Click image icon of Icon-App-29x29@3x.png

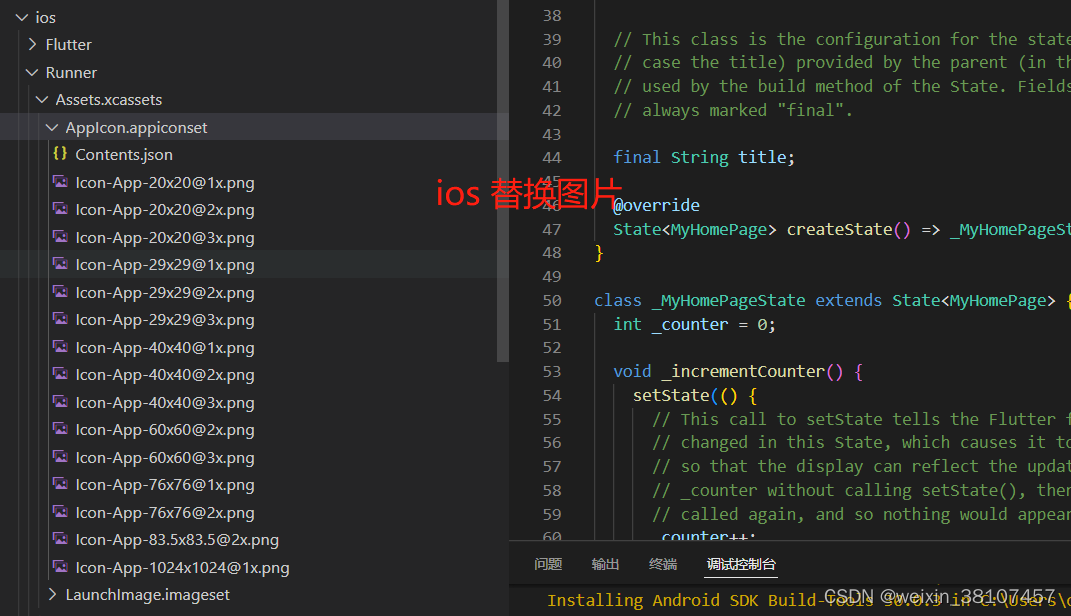tap(61, 319)
